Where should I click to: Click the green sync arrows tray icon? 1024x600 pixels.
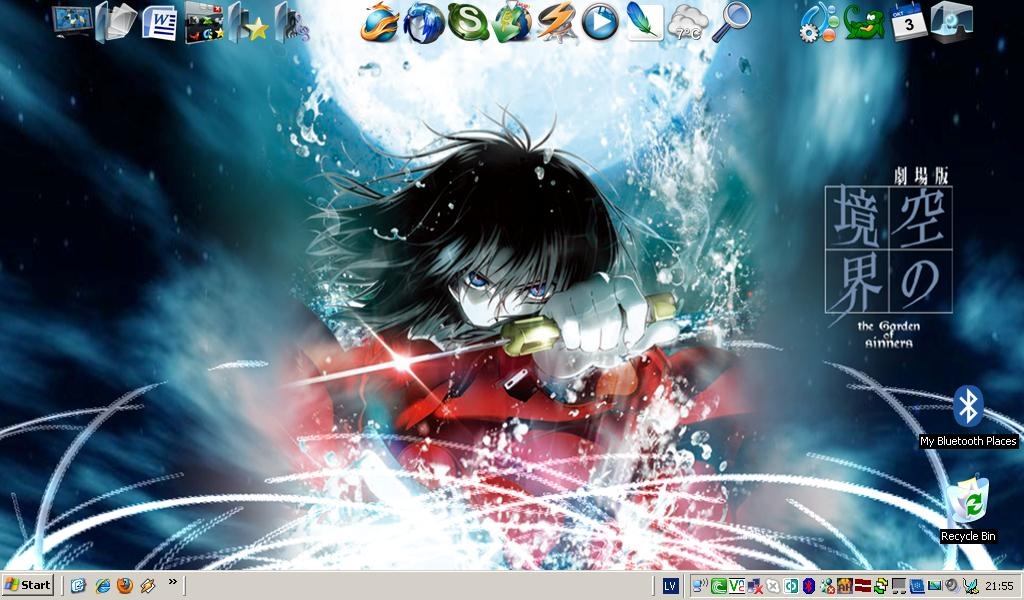click(x=880, y=586)
